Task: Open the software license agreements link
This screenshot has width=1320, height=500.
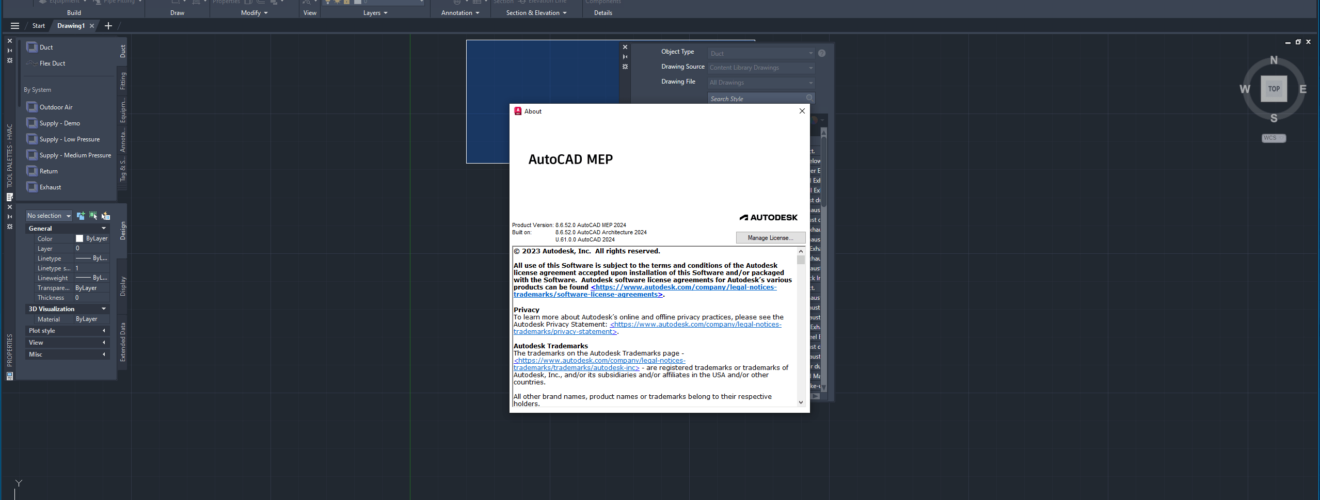Action: click(x=644, y=291)
